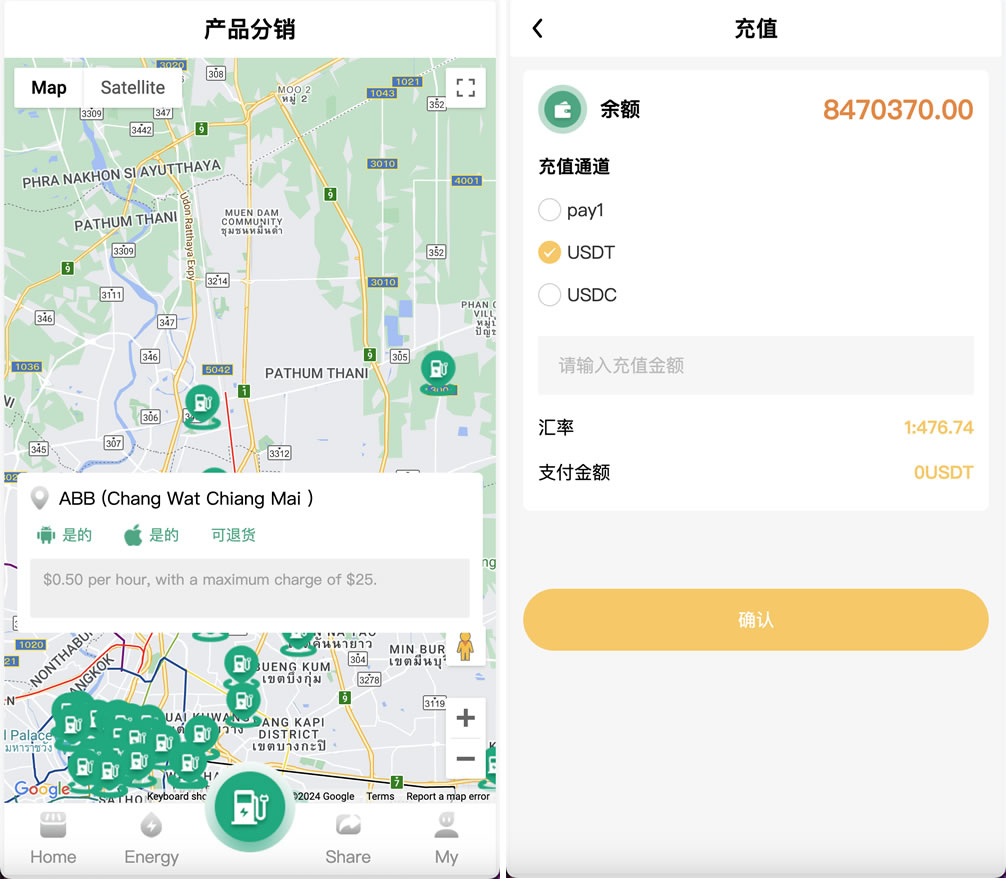Select the USDC payment channel

549,295
